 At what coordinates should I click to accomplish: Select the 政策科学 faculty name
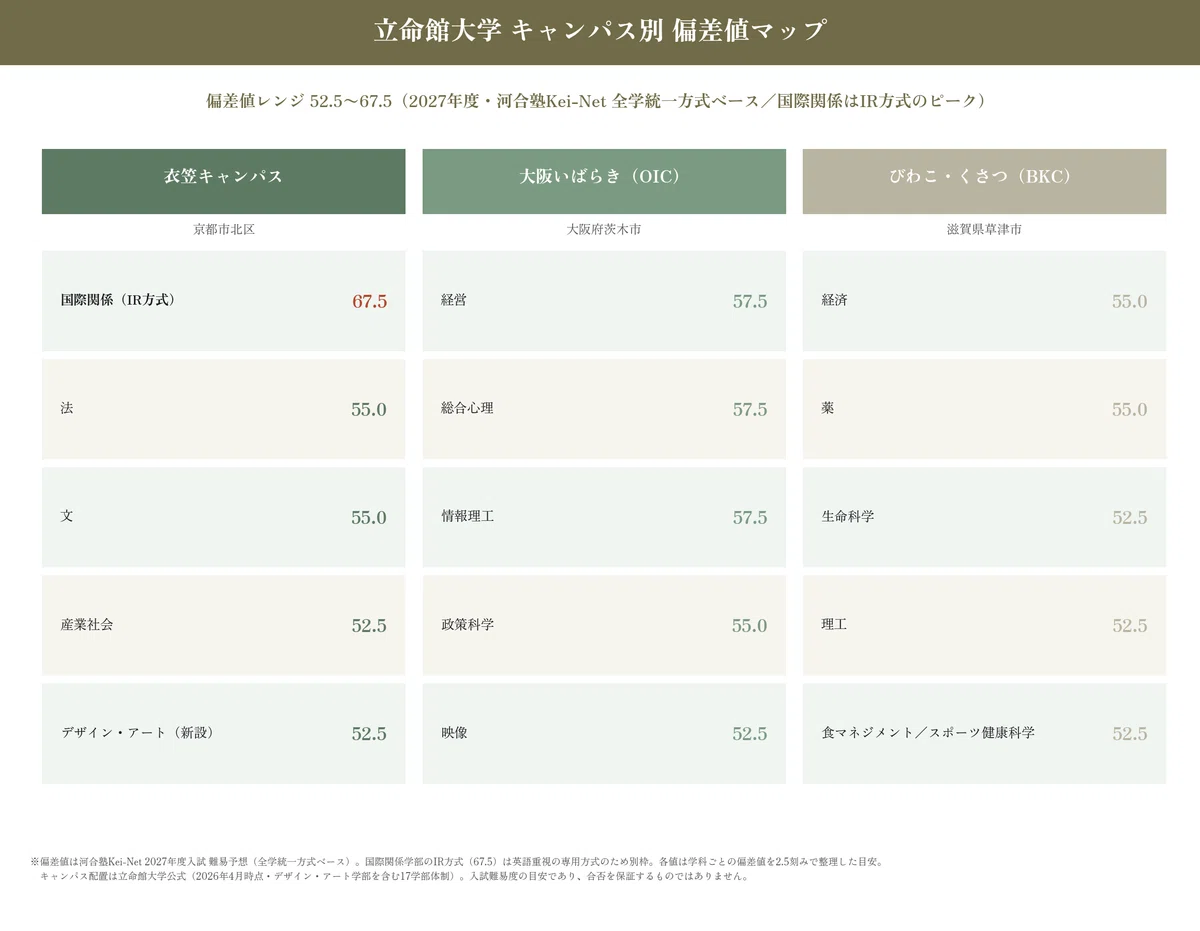click(467, 624)
